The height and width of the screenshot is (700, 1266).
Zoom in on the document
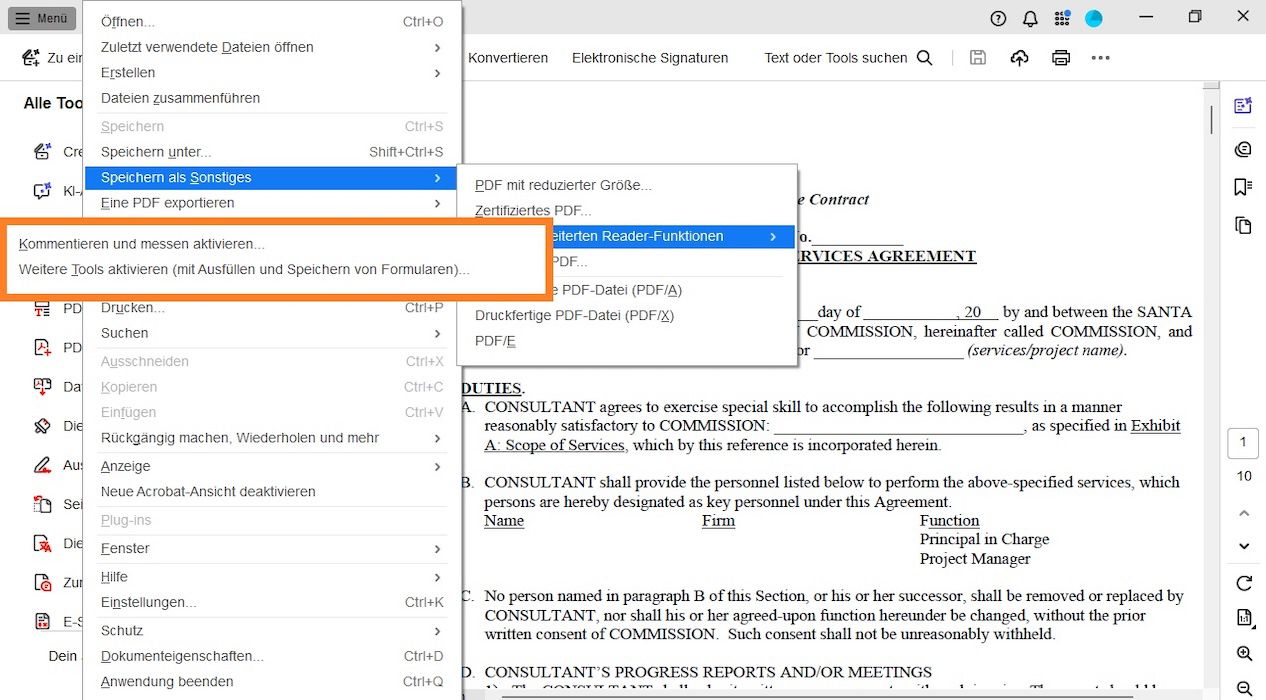[x=1243, y=653]
